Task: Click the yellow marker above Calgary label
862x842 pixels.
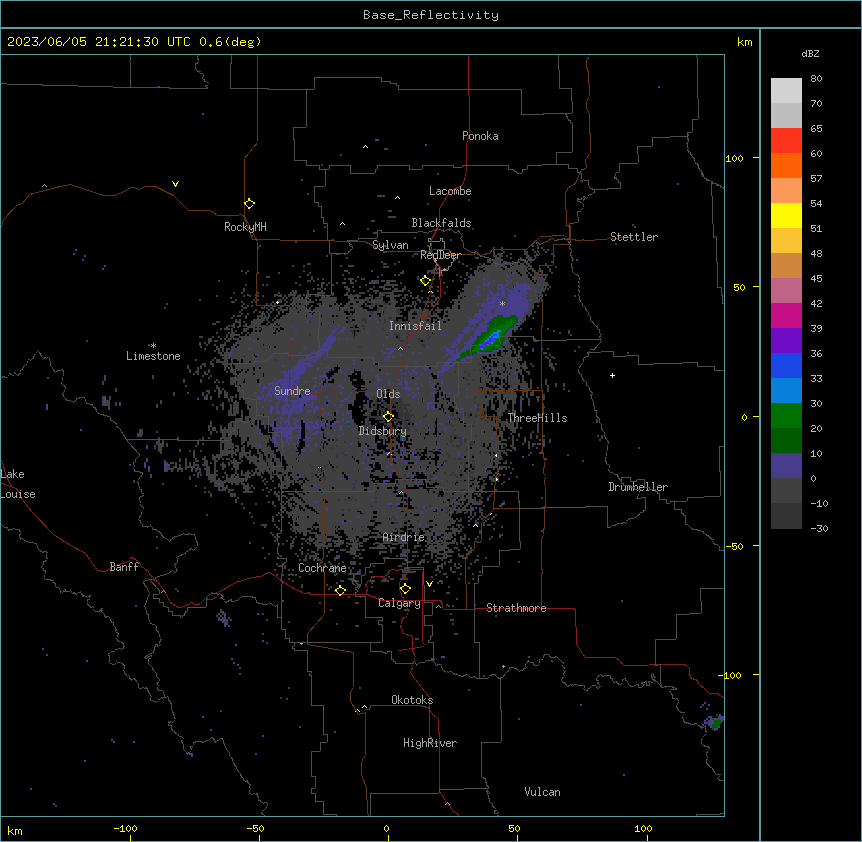Action: click(405, 589)
